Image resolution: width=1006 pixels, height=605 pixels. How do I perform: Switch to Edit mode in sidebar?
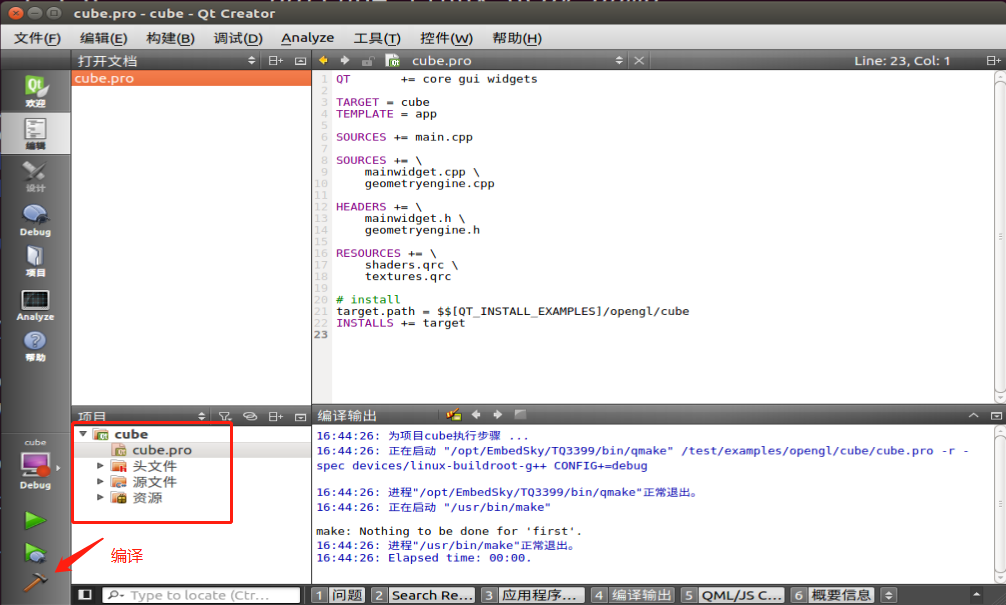tap(35, 133)
